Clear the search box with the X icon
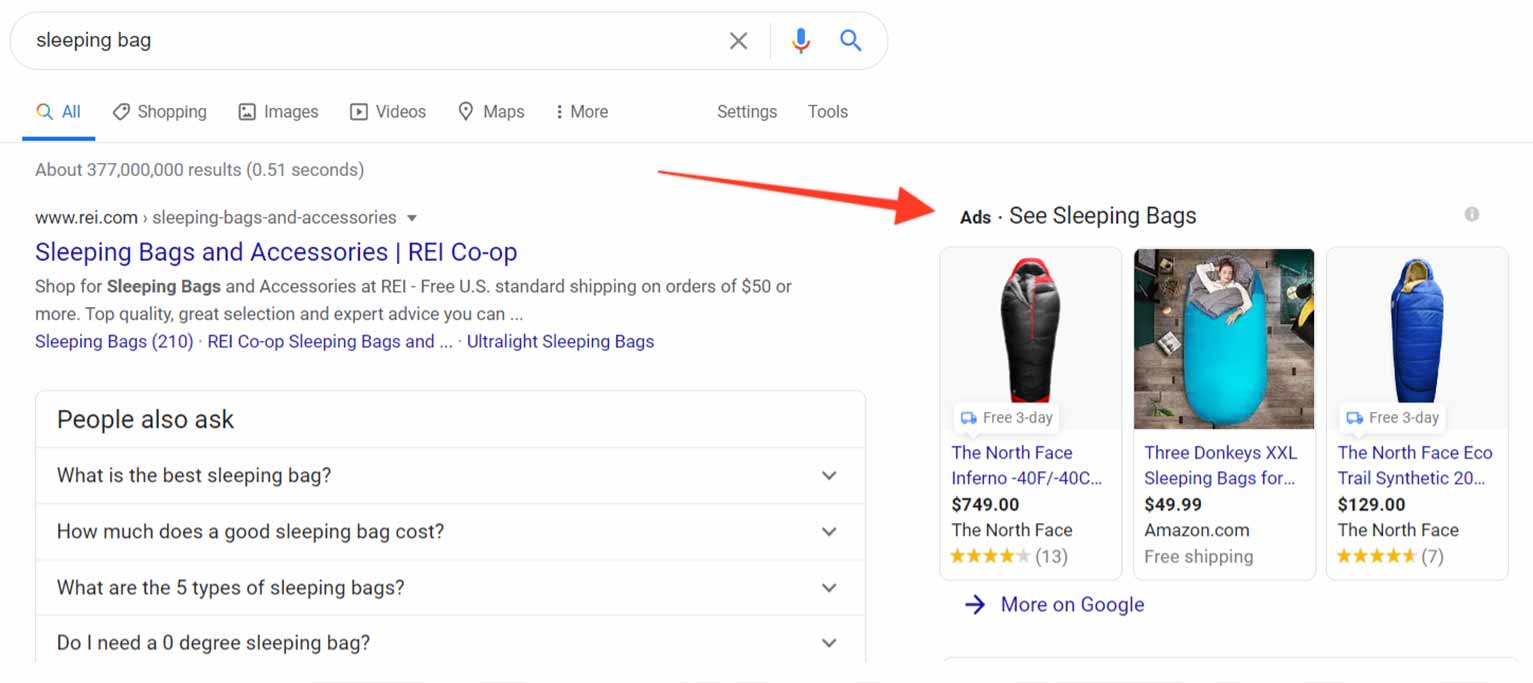The image size is (1533, 683). 738,41
